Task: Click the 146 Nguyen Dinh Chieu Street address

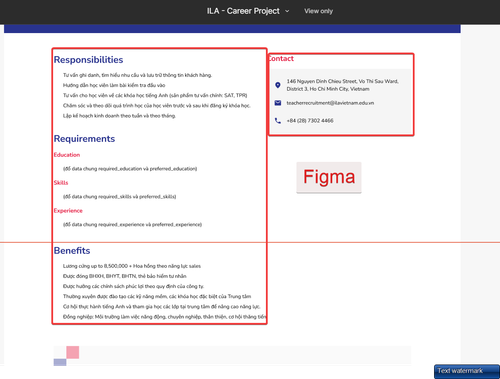Action: pos(342,85)
